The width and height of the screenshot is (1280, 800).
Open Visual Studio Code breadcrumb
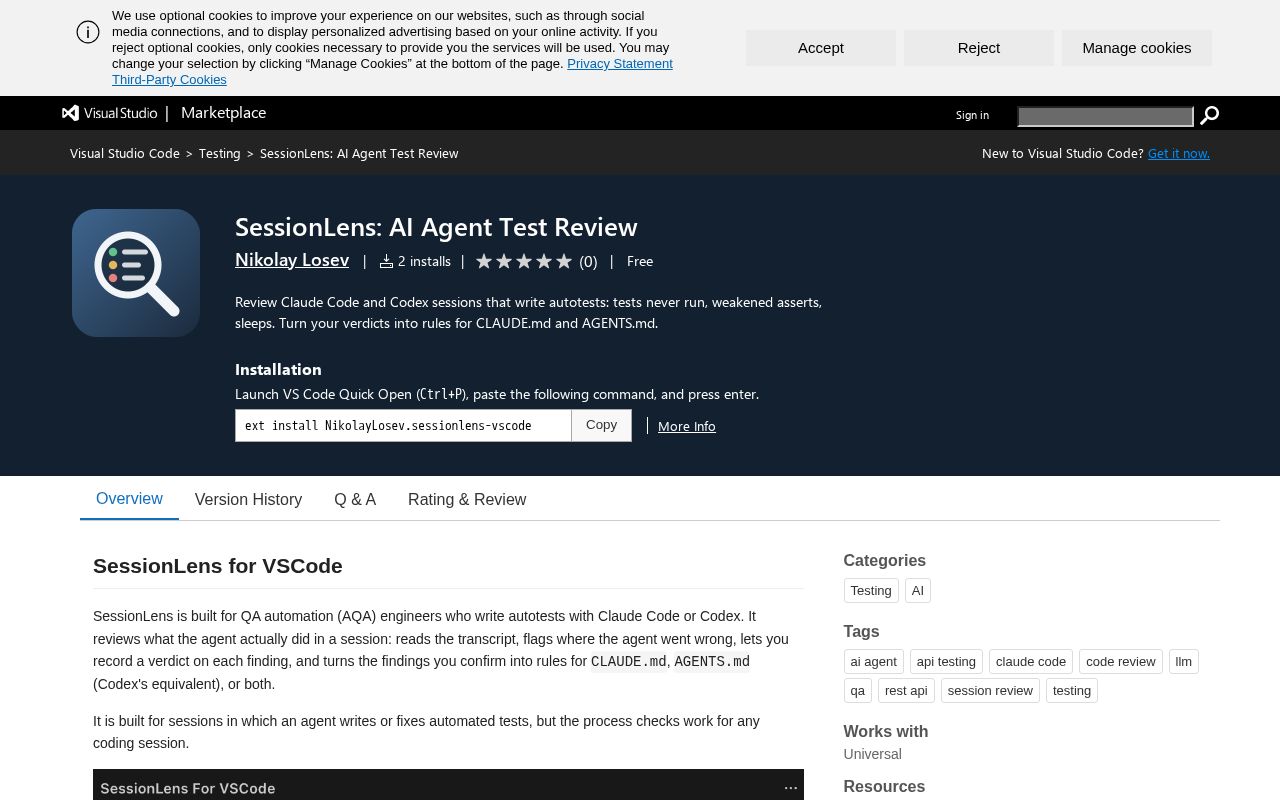(125, 153)
